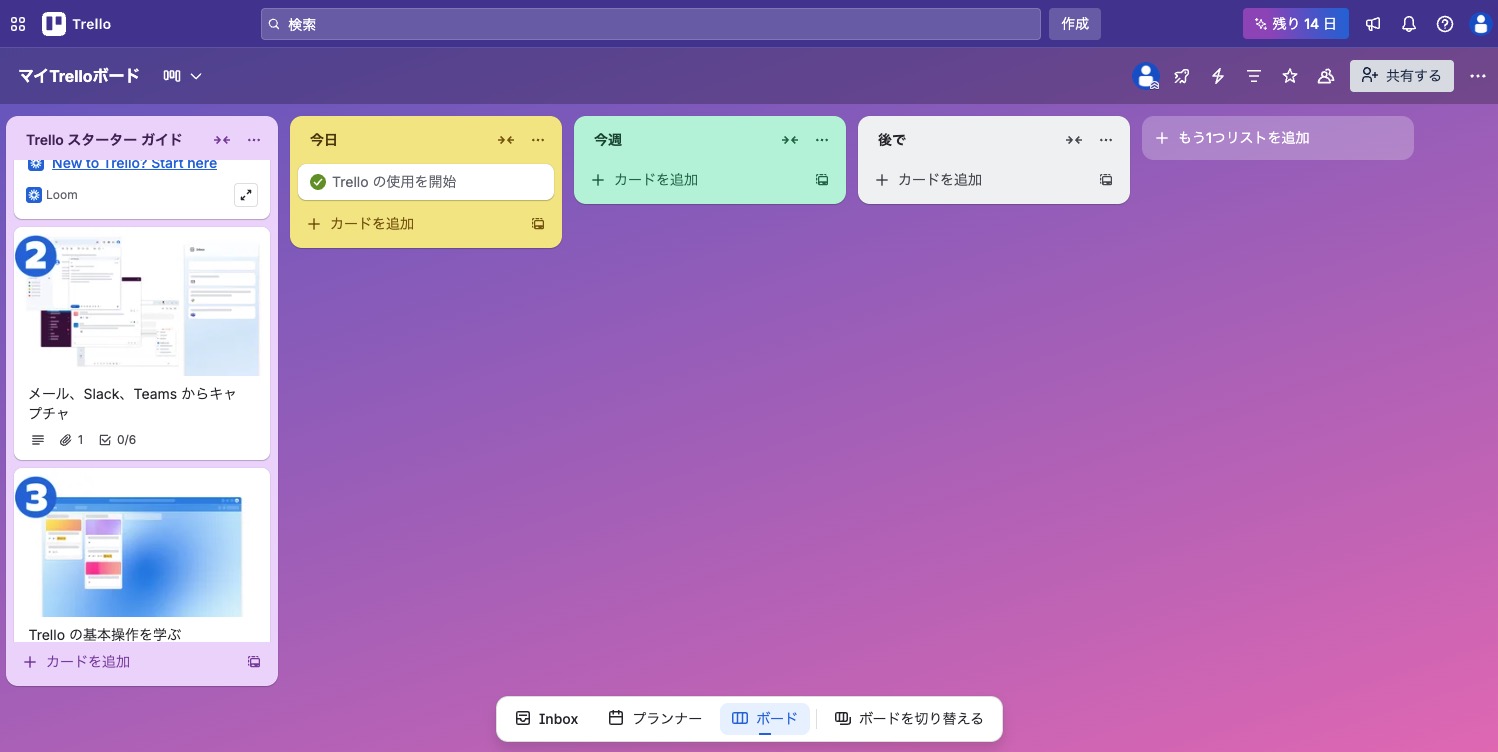Open the notifications bell icon
Screen dimensions: 1498x752
(1409, 24)
